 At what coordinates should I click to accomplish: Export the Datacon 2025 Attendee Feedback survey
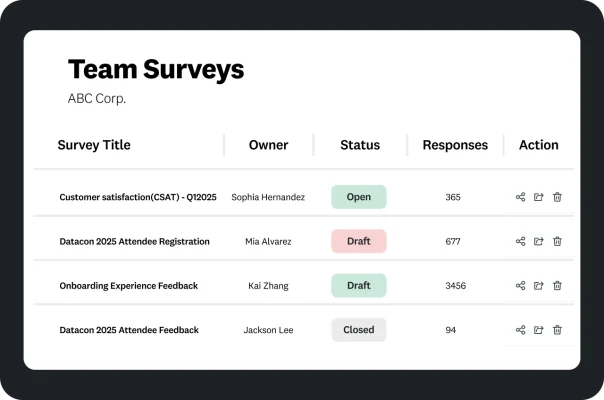point(539,330)
